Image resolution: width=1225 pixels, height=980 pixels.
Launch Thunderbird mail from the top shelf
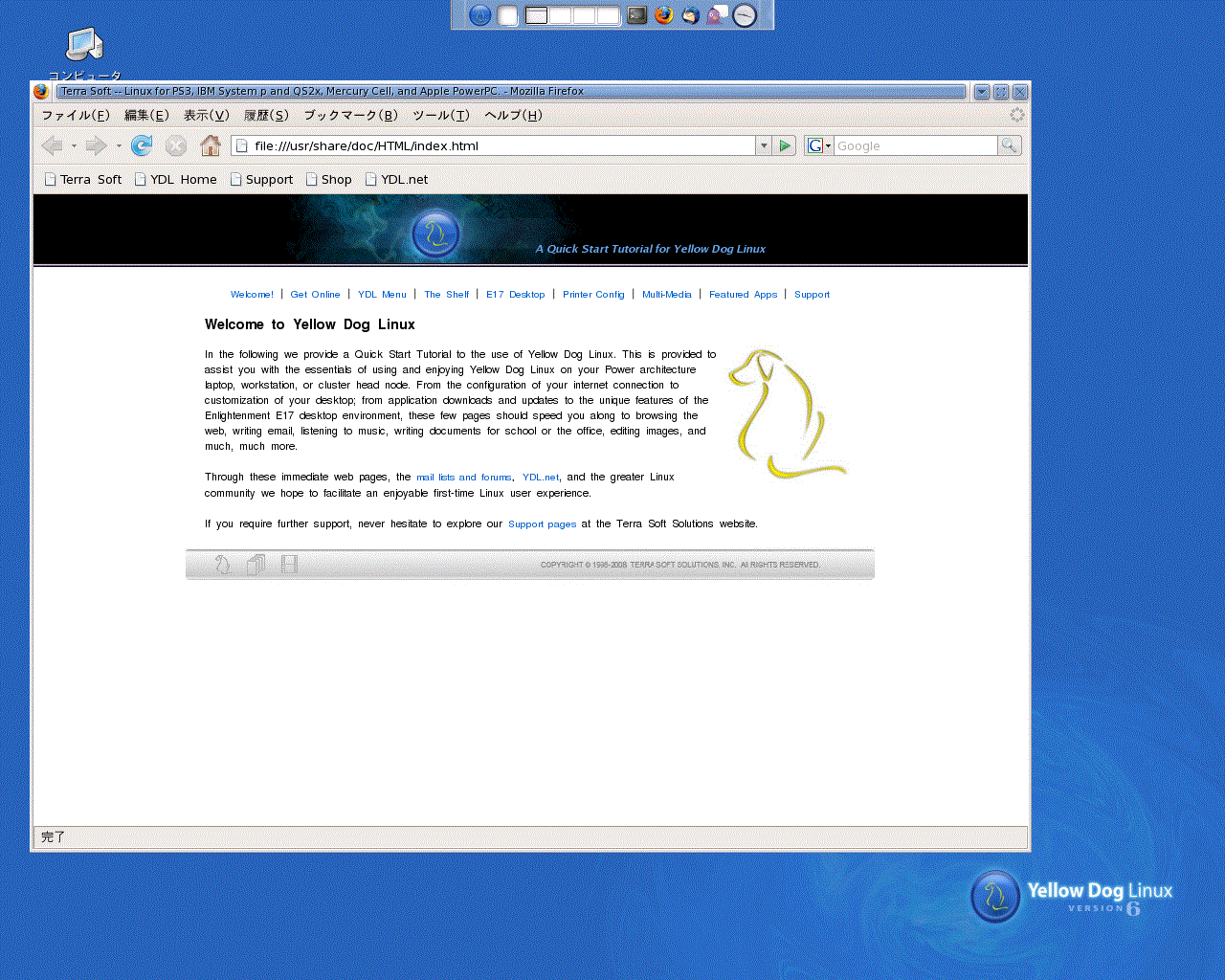(x=690, y=15)
